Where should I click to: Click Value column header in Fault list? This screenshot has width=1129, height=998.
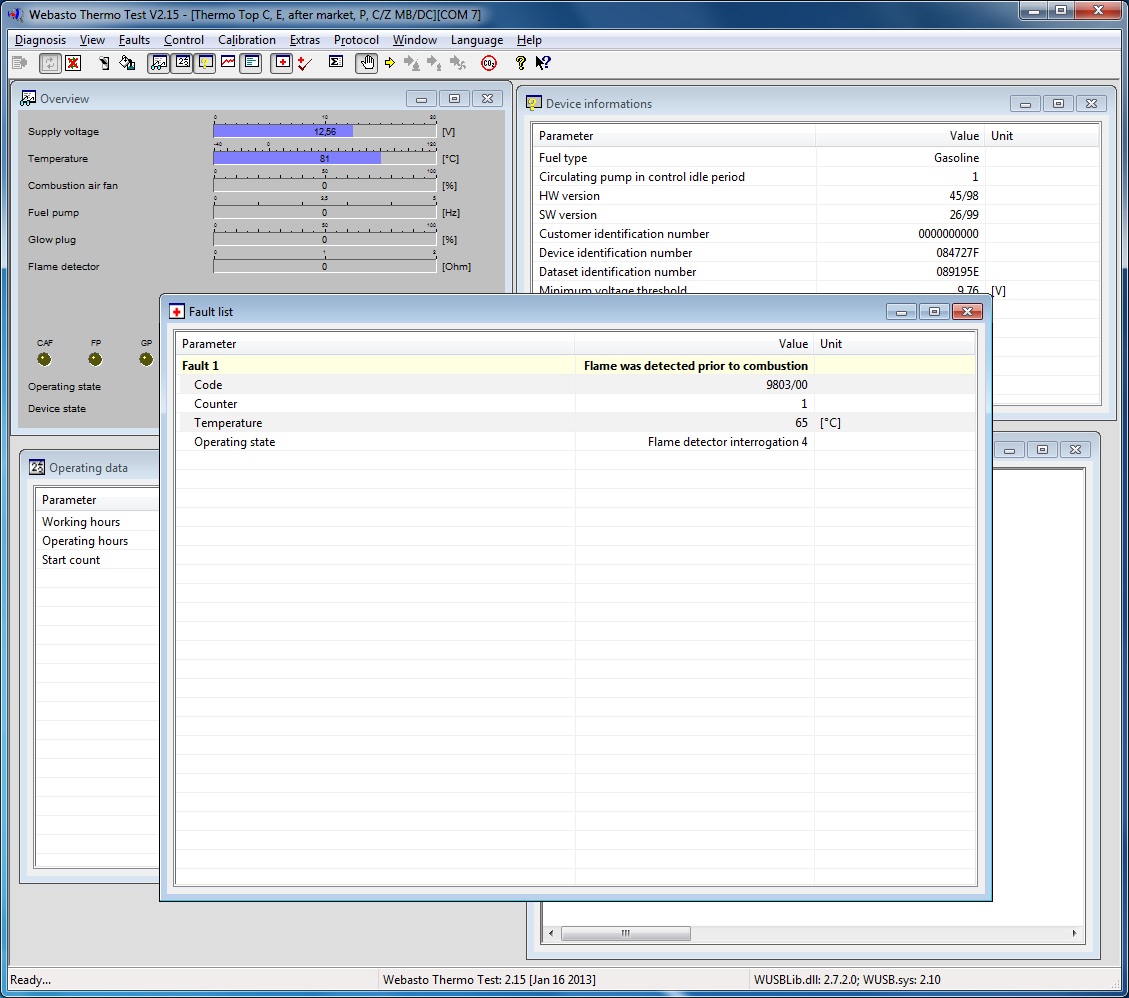point(694,344)
